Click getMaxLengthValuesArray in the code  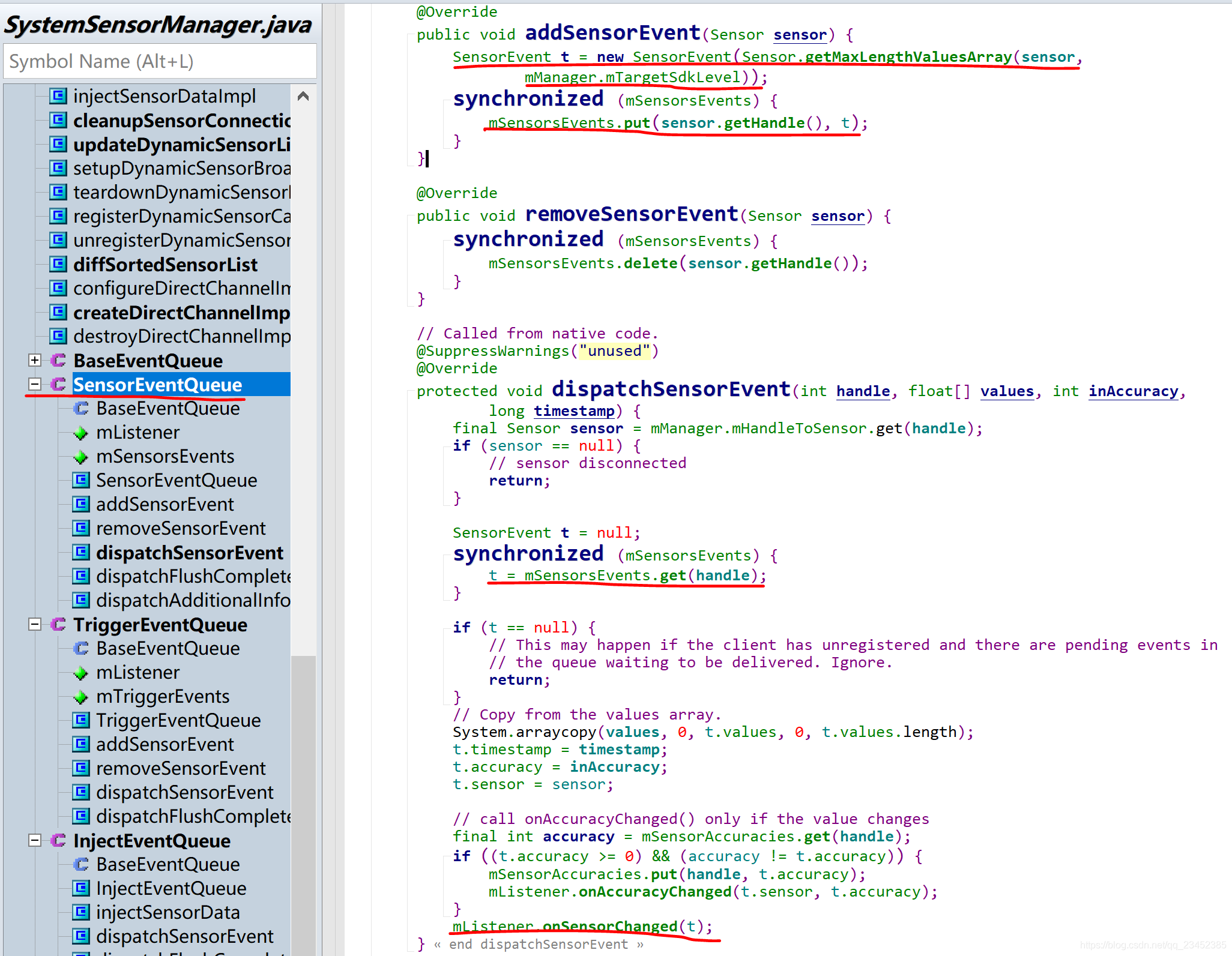pos(908,56)
